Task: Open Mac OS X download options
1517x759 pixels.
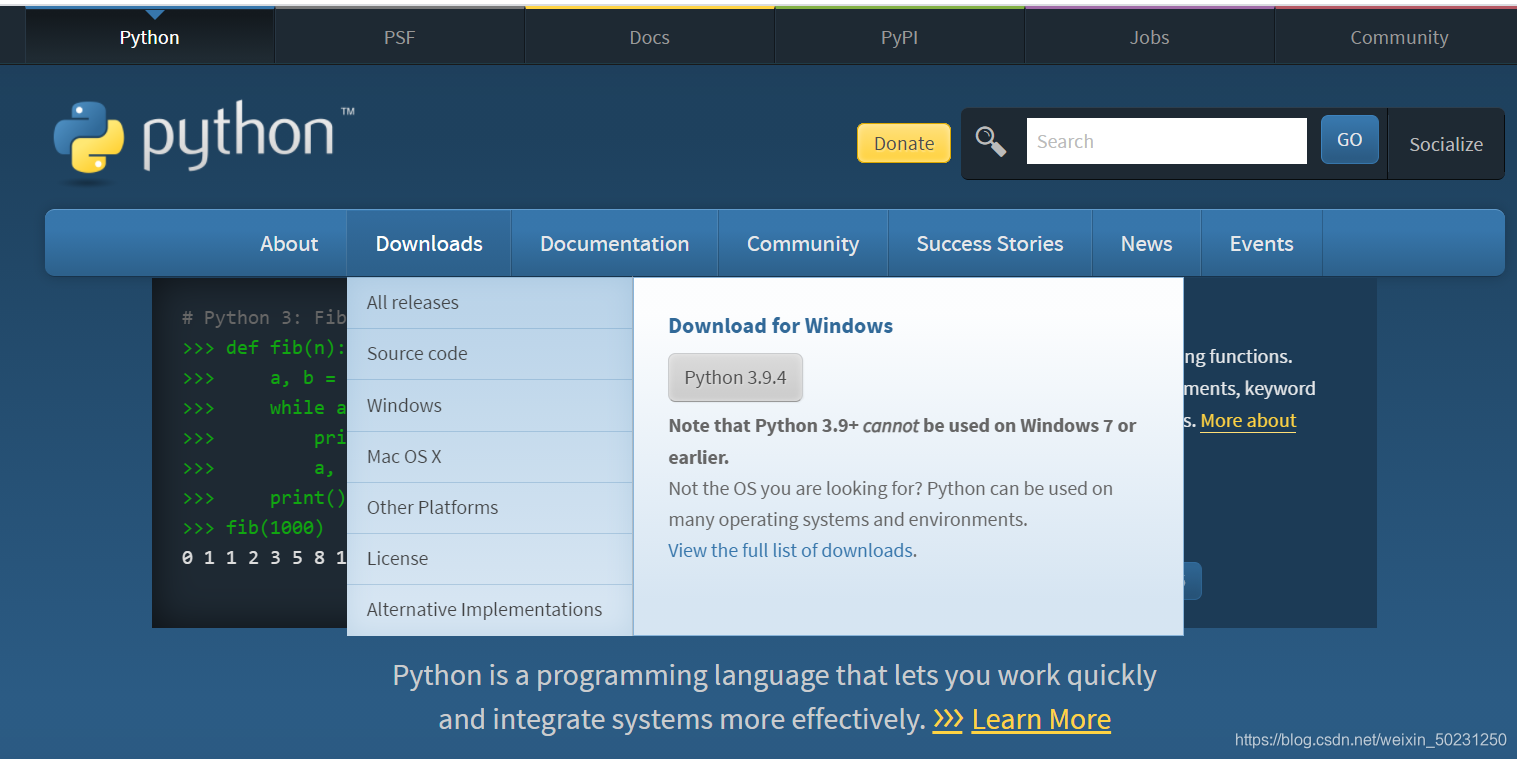Action: tap(404, 456)
